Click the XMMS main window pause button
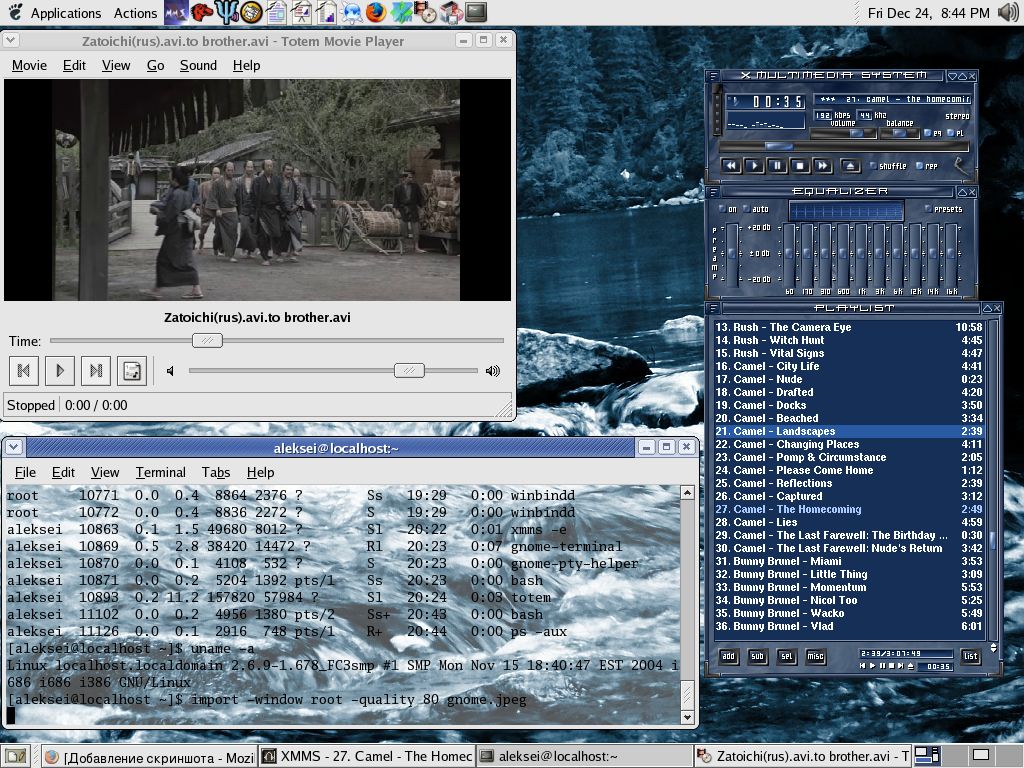Viewport: 1024px width, 768px height. (777, 165)
